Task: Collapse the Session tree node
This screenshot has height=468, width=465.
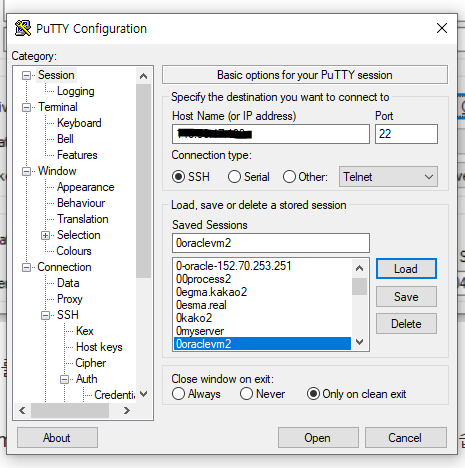Action: [26, 75]
